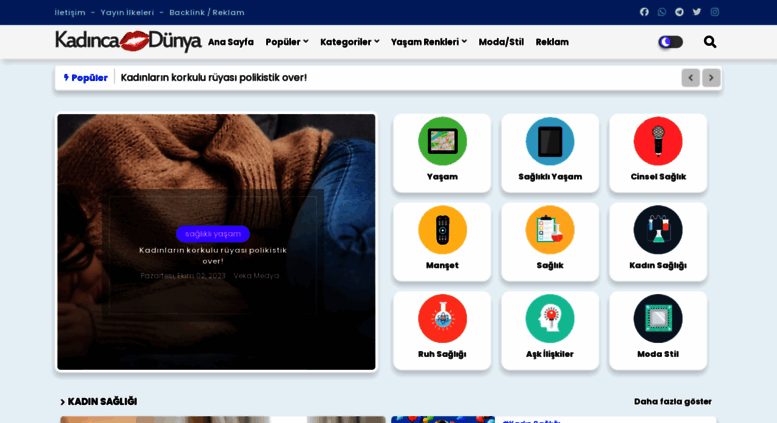Click the Ruh Sağlığı card label
This screenshot has height=423, width=777.
point(442,354)
